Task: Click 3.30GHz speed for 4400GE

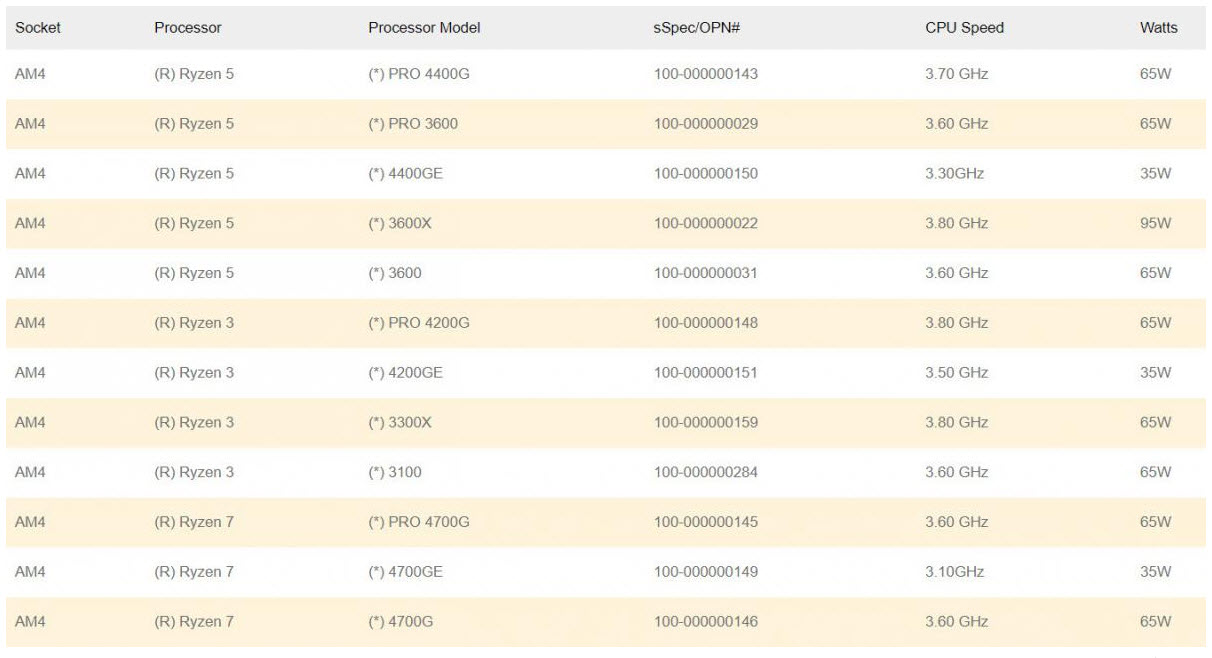Action: (955, 174)
